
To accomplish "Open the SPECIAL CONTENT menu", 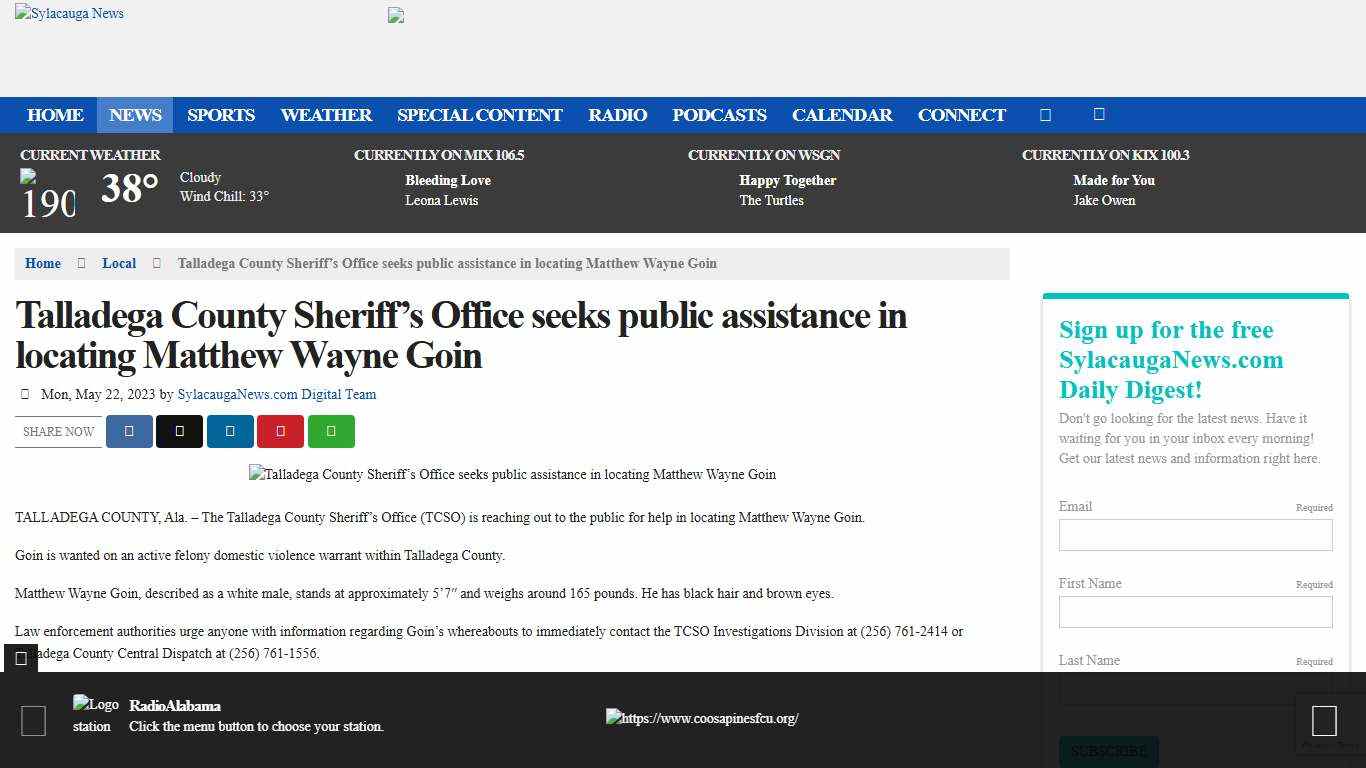I will (x=479, y=115).
